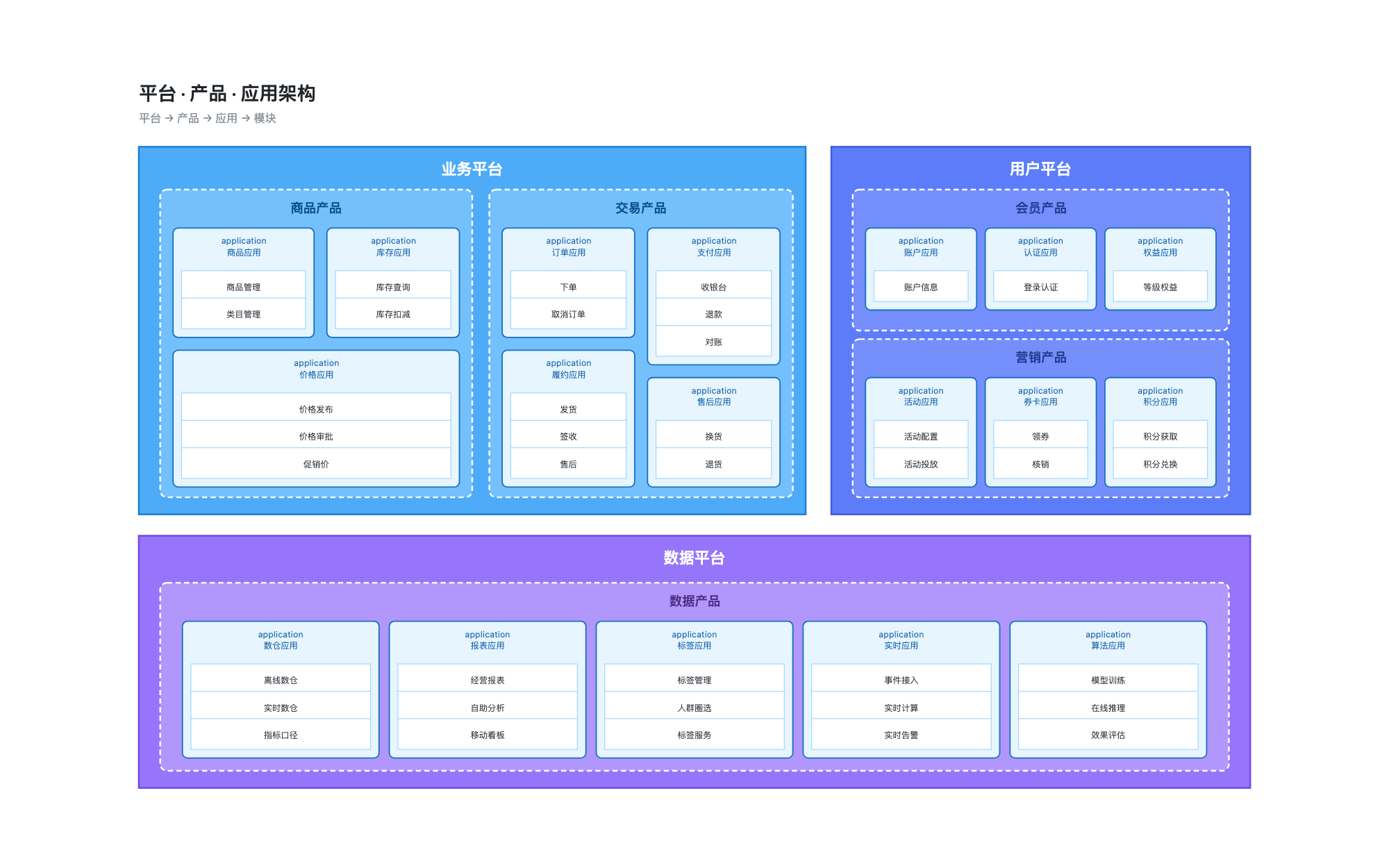
Task: Click the 实时应用 application label
Action: click(901, 646)
